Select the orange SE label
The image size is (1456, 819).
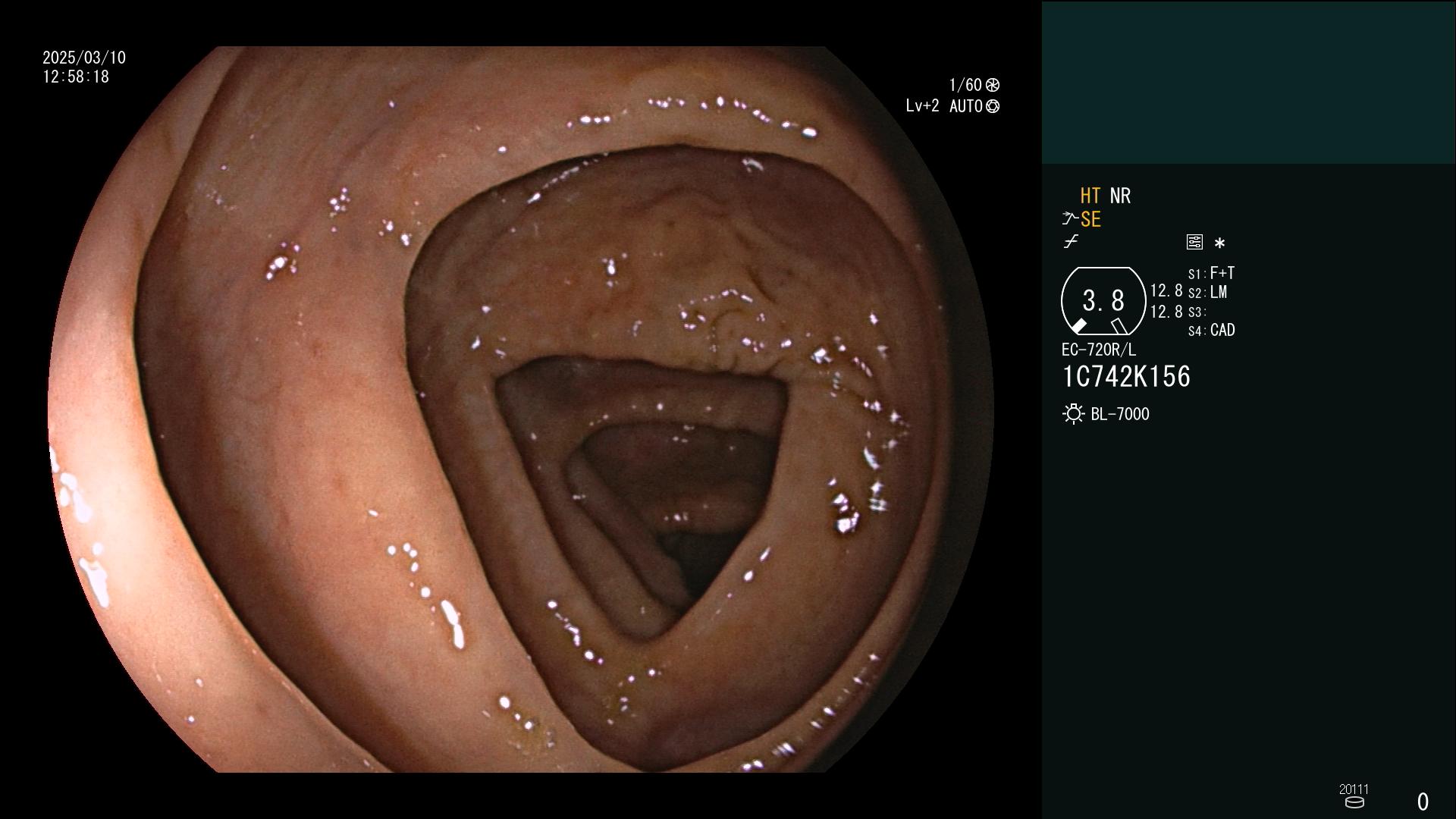pyautogui.click(x=1090, y=219)
